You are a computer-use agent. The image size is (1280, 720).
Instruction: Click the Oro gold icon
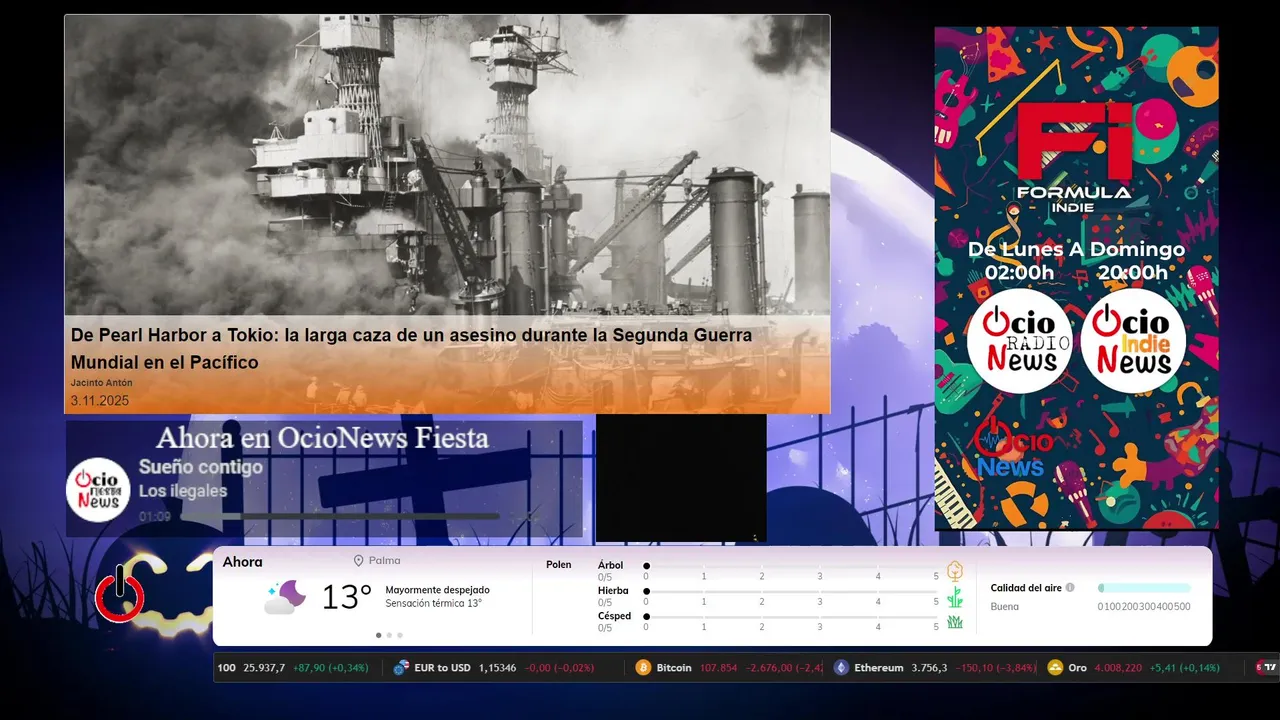[x=1055, y=668]
